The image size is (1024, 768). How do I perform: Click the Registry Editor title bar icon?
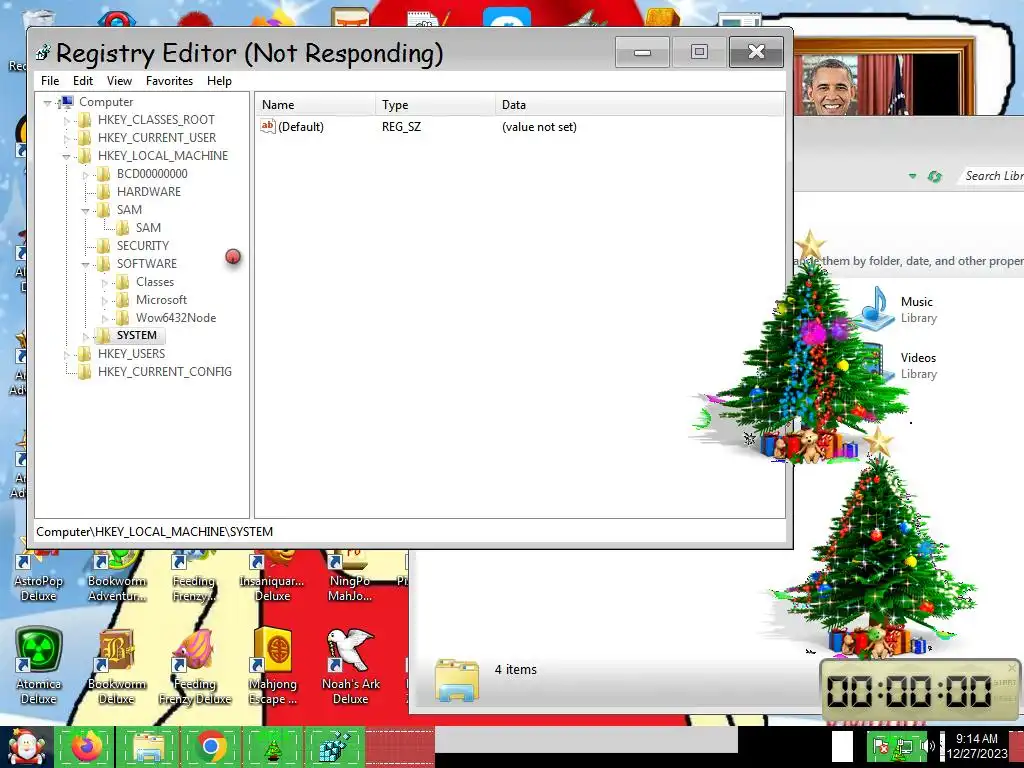pyautogui.click(x=43, y=52)
